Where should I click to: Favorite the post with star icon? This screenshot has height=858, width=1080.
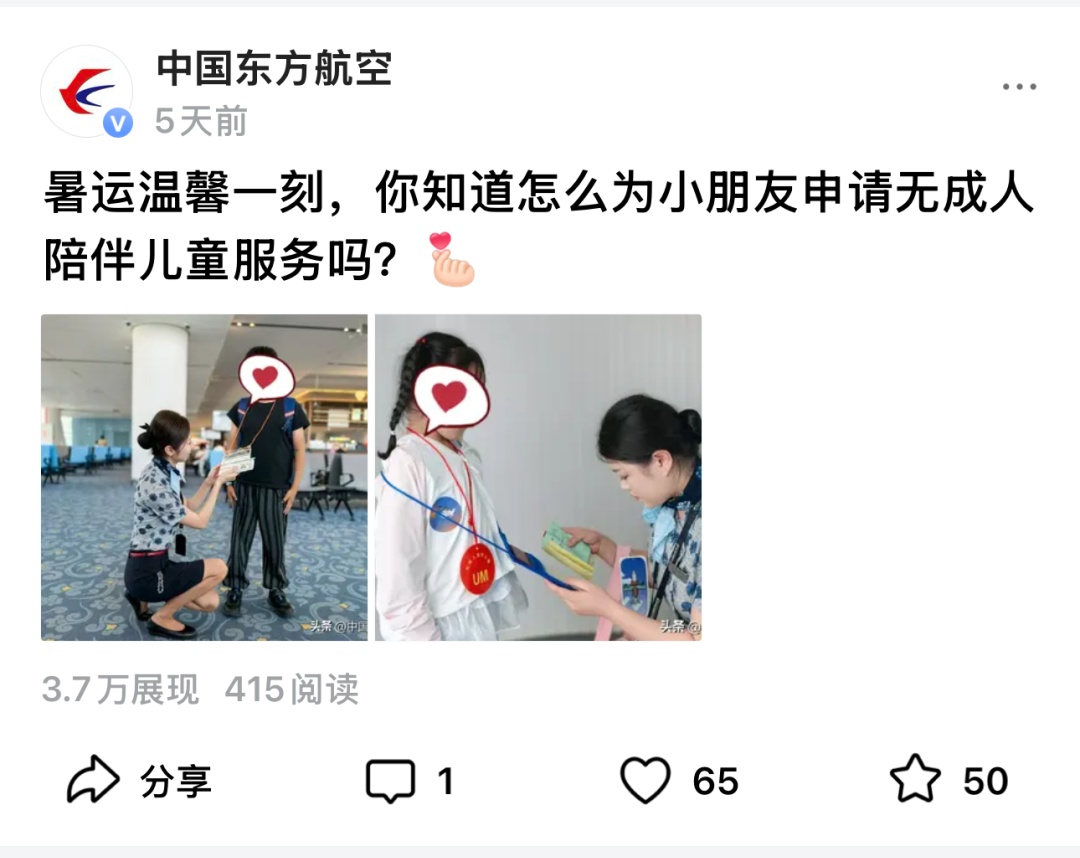pos(915,778)
